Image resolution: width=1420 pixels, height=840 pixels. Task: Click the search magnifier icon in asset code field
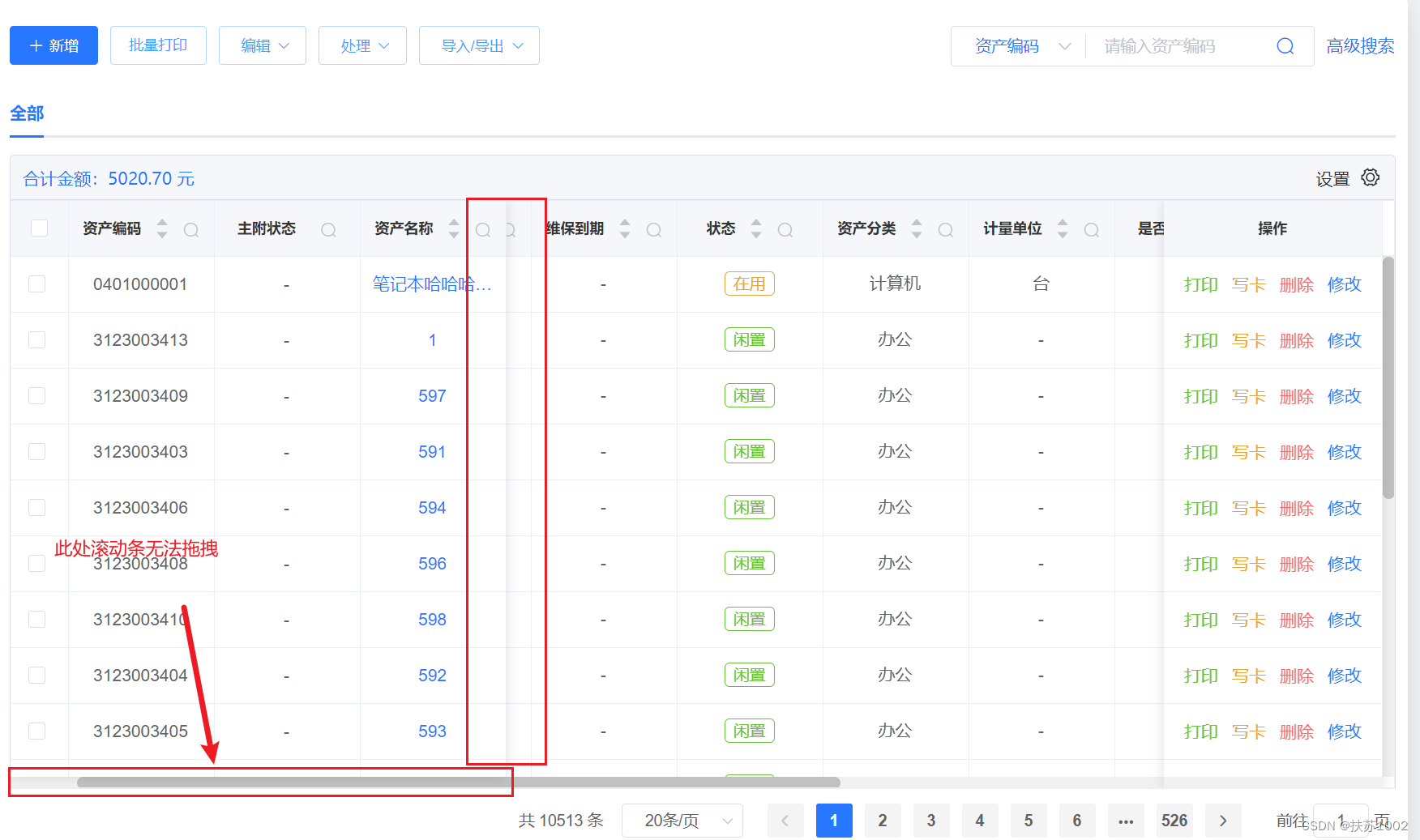(x=1285, y=46)
